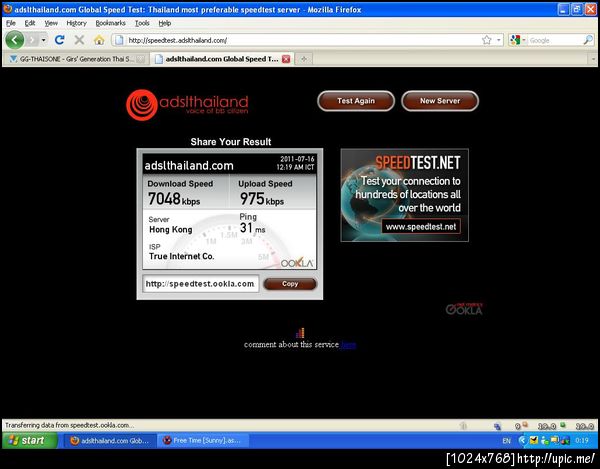Switch to Free Time [Sunny] taskbar button
600x469 pixels.
click(203, 441)
